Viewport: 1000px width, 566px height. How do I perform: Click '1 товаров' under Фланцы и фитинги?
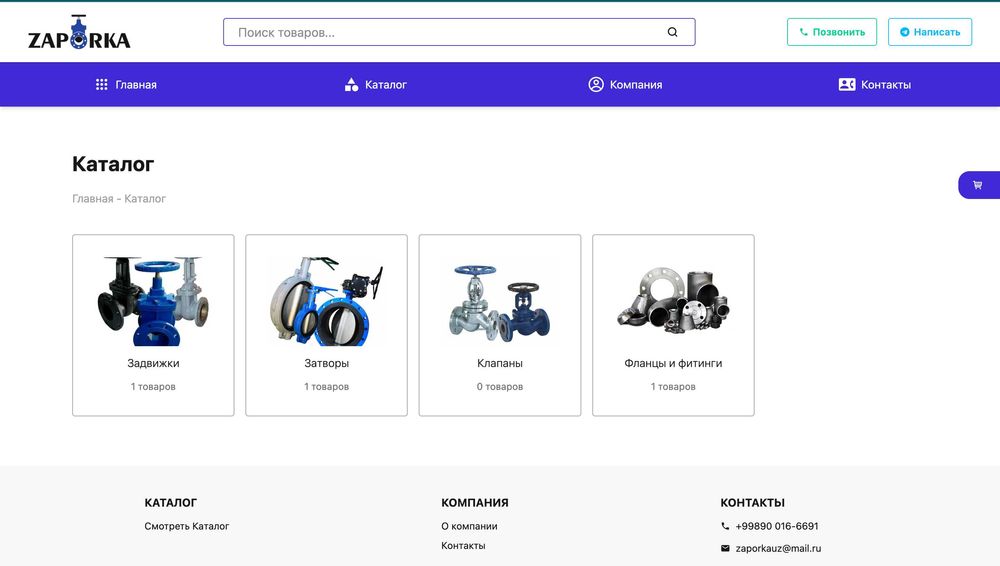tap(673, 387)
